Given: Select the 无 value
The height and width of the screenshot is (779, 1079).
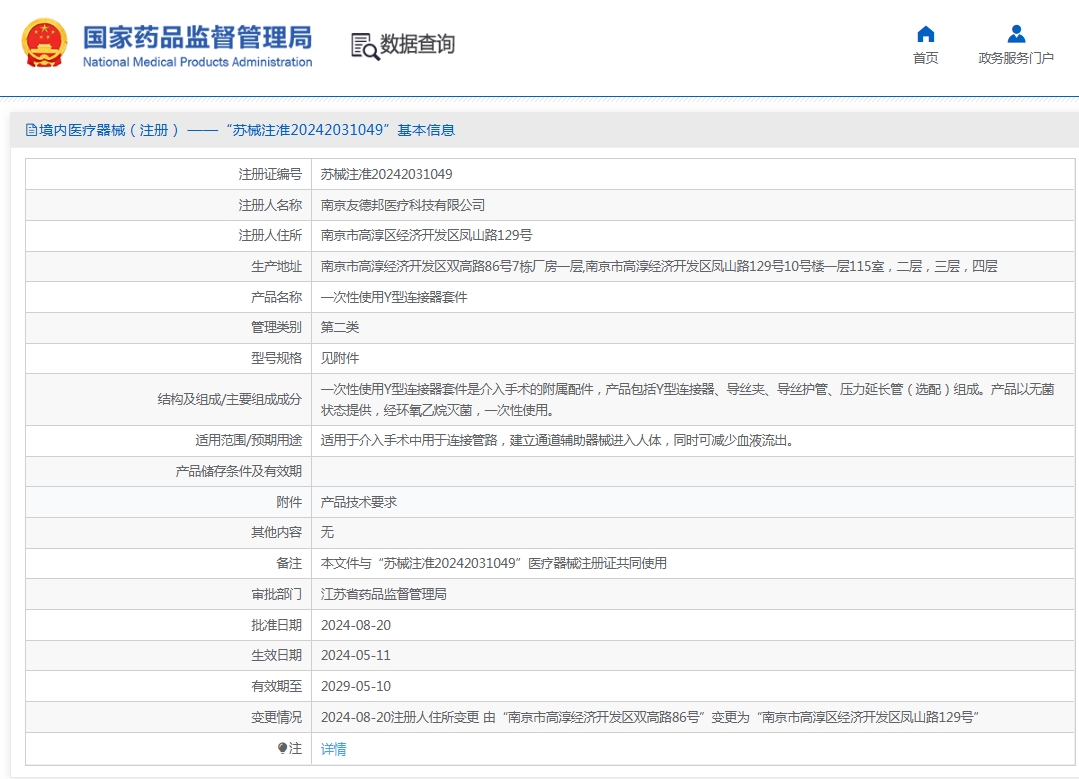Looking at the screenshot, I should coord(328,532).
